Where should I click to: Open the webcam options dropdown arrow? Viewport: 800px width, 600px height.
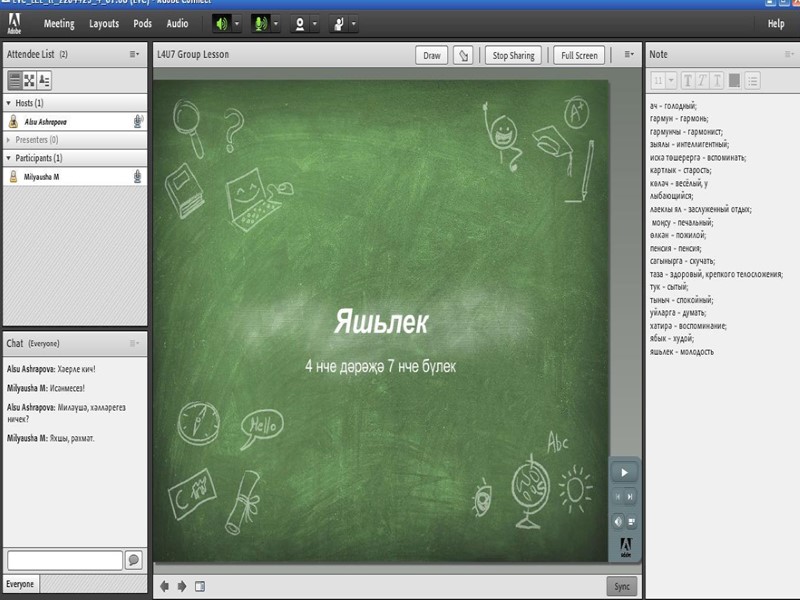pos(315,23)
